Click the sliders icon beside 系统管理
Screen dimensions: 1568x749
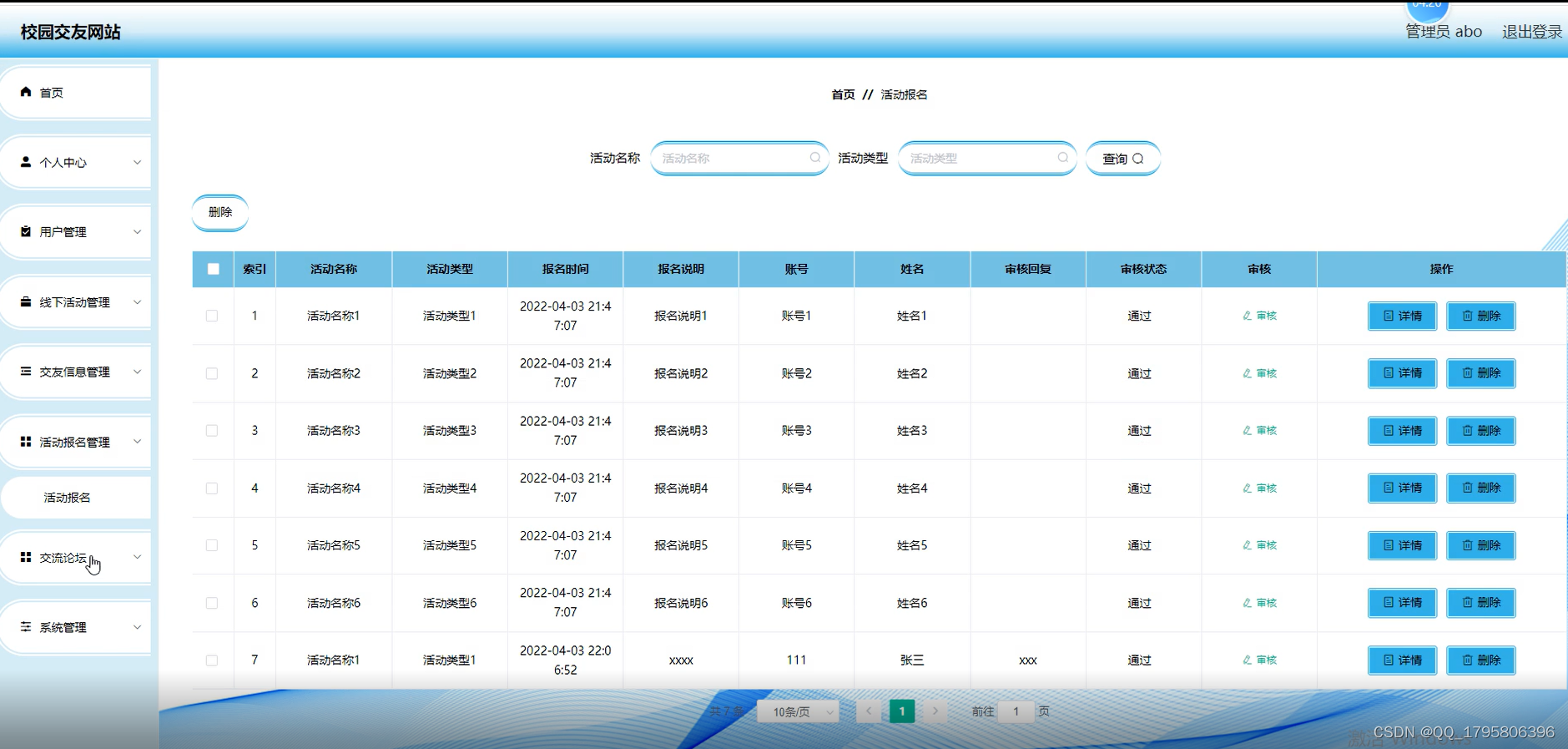(x=26, y=626)
